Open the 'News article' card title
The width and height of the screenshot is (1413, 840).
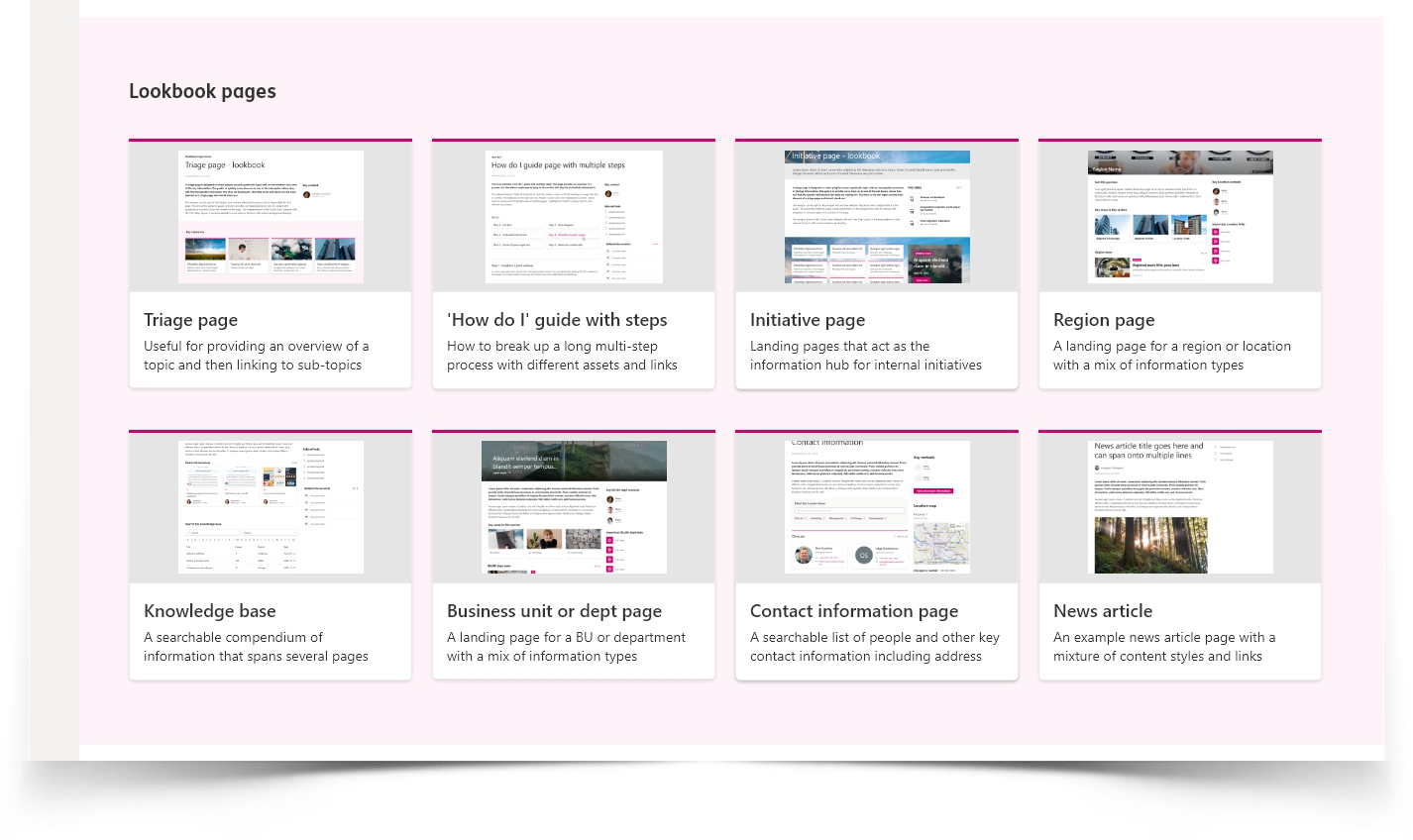pyautogui.click(x=1103, y=611)
